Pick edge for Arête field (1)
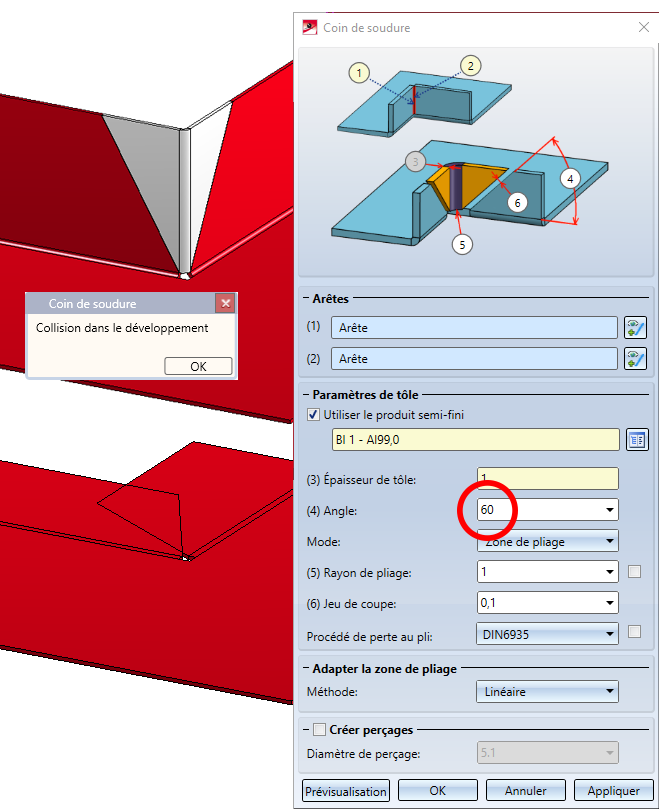The image size is (659, 809). pyautogui.click(x=635, y=328)
